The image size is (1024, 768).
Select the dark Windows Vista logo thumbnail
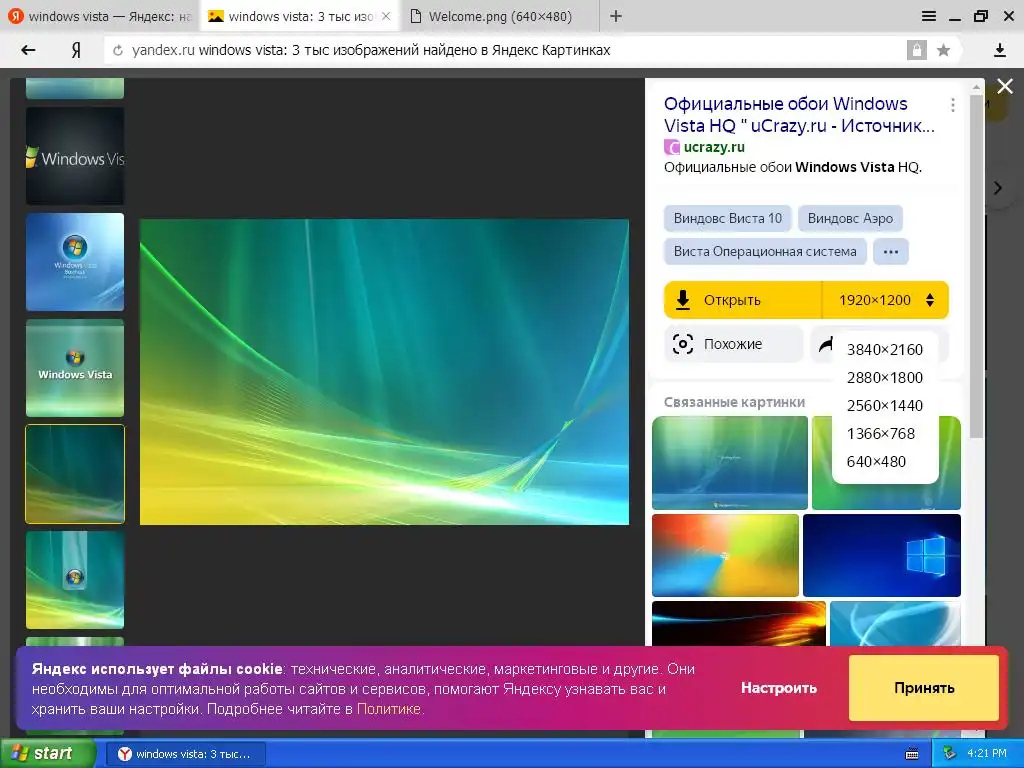tap(74, 156)
